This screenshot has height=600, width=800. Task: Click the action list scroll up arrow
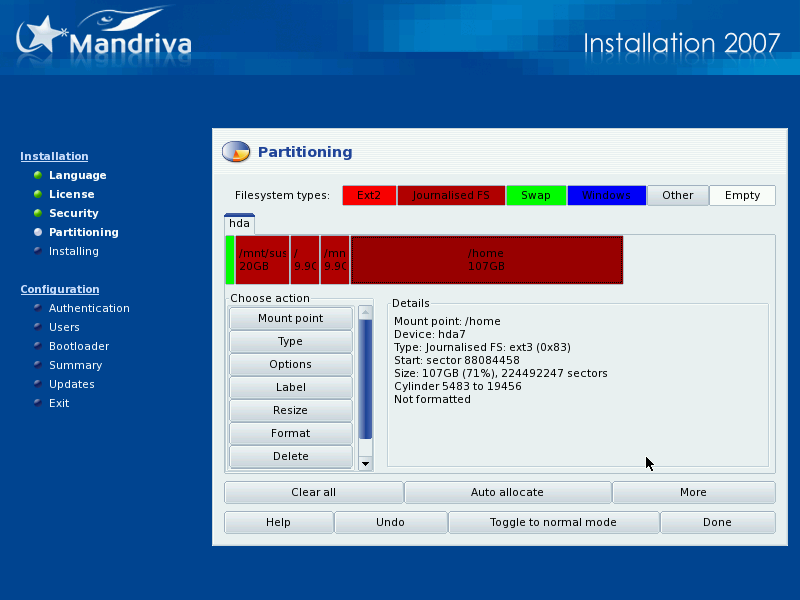tap(365, 312)
